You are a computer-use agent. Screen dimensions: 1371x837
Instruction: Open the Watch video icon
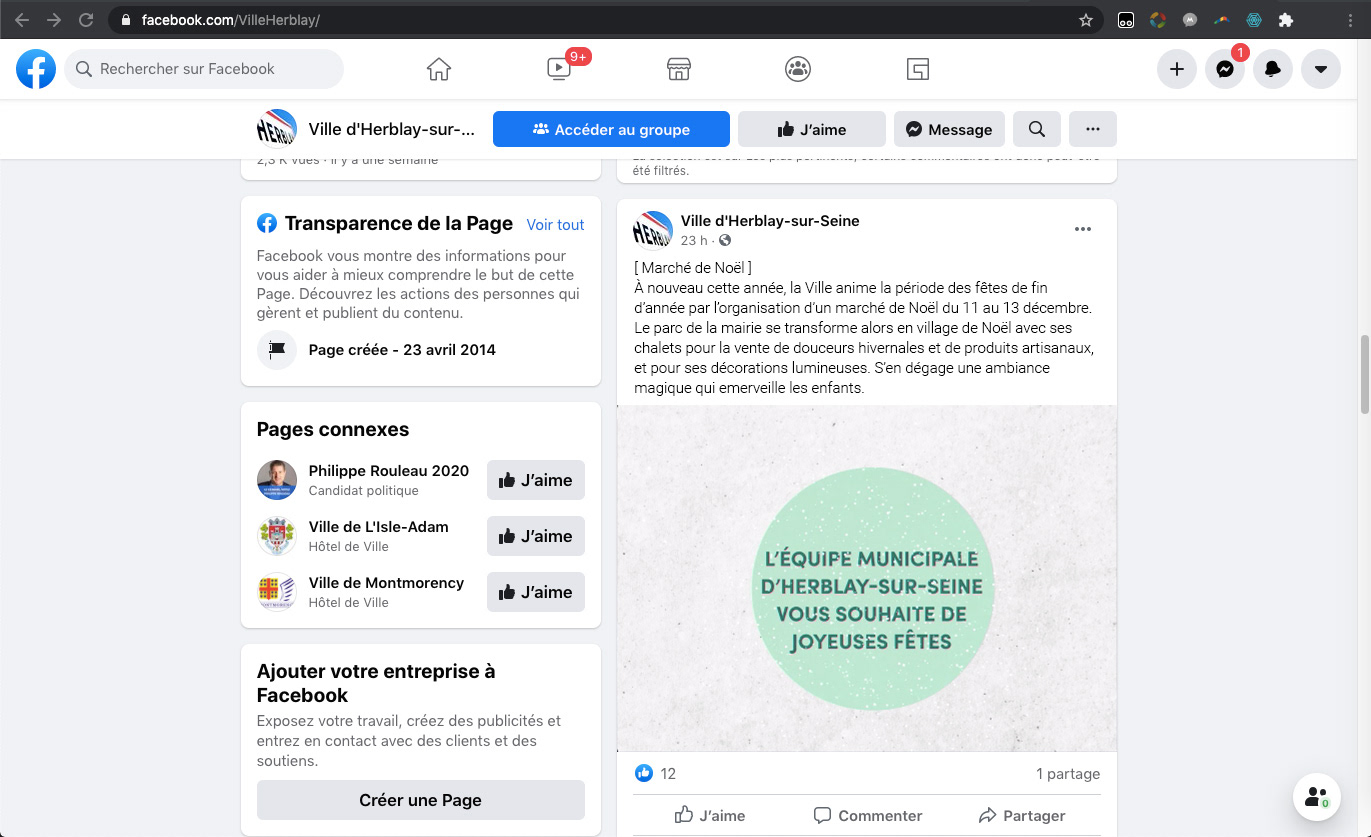(x=559, y=69)
